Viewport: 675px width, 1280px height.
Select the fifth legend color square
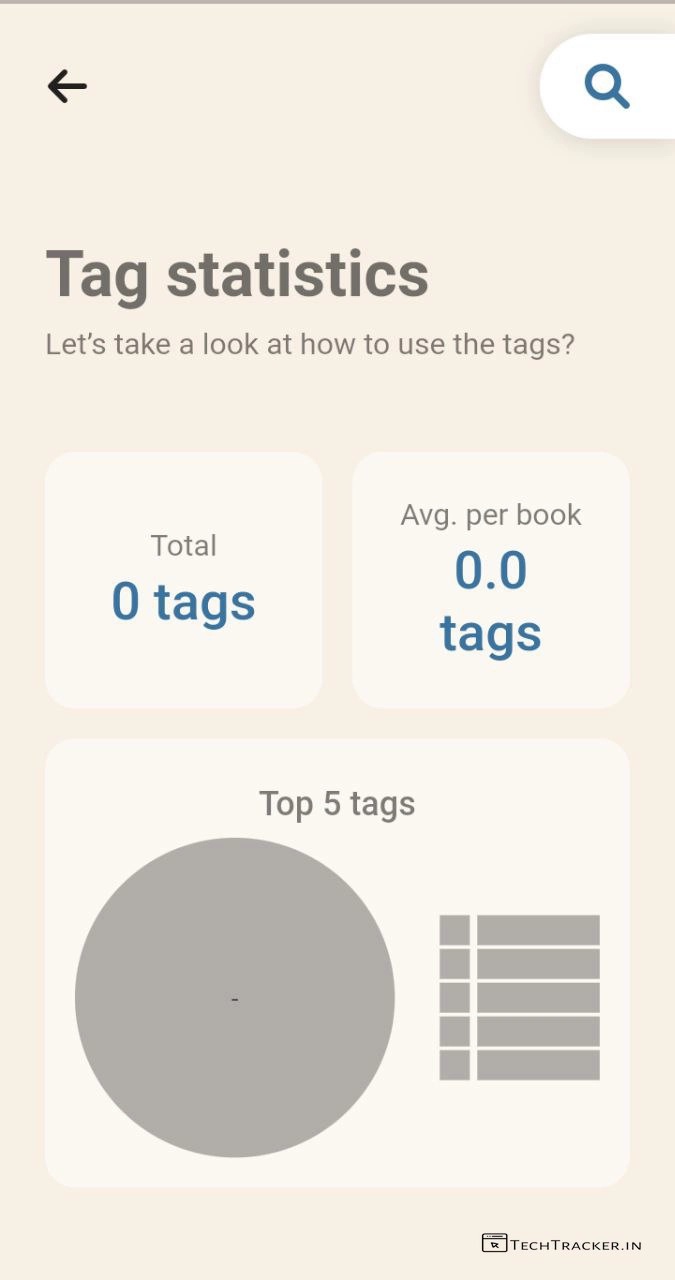click(454, 1065)
